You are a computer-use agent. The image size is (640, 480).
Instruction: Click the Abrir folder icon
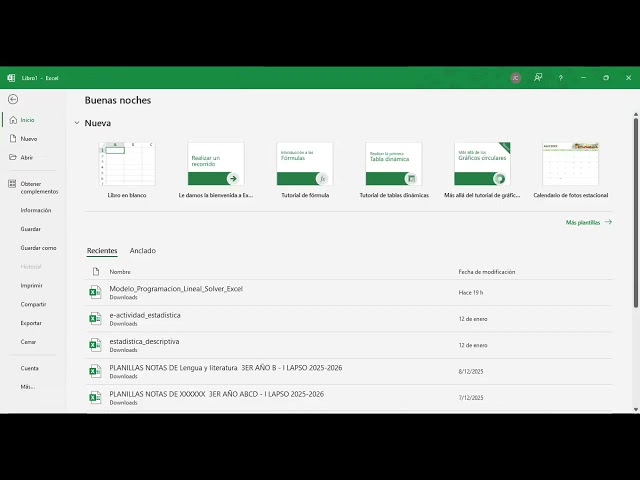point(13,157)
